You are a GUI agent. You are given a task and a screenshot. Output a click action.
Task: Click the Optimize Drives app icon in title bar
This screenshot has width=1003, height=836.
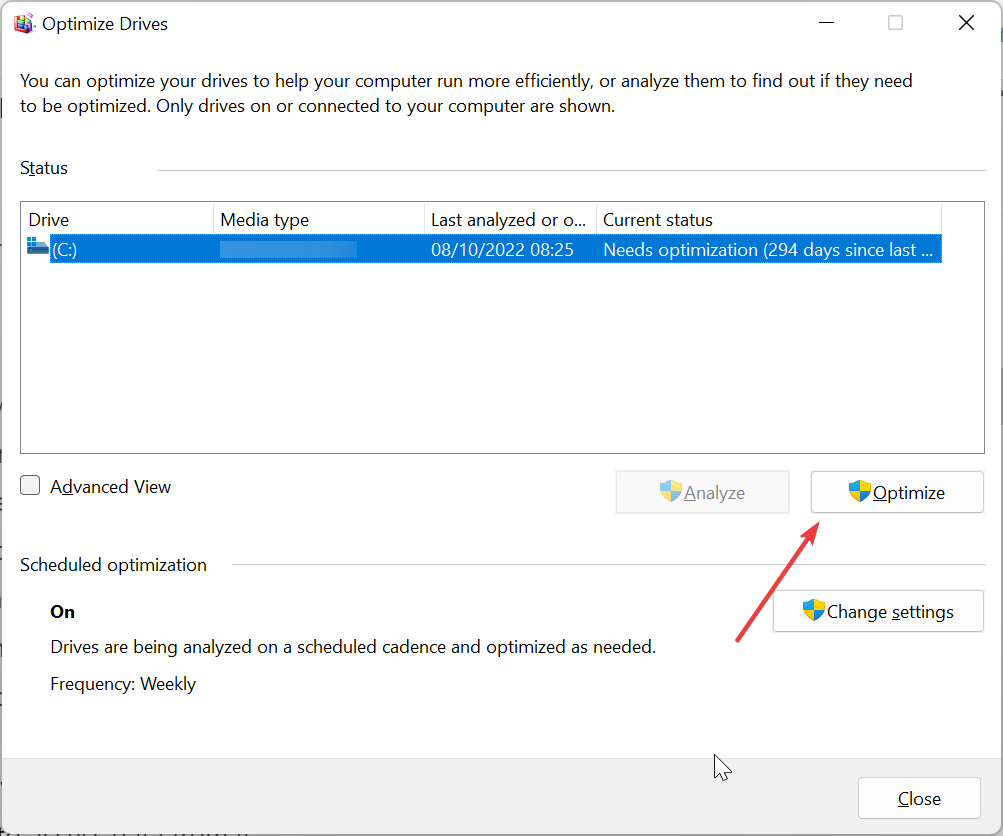pyautogui.click(x=24, y=24)
